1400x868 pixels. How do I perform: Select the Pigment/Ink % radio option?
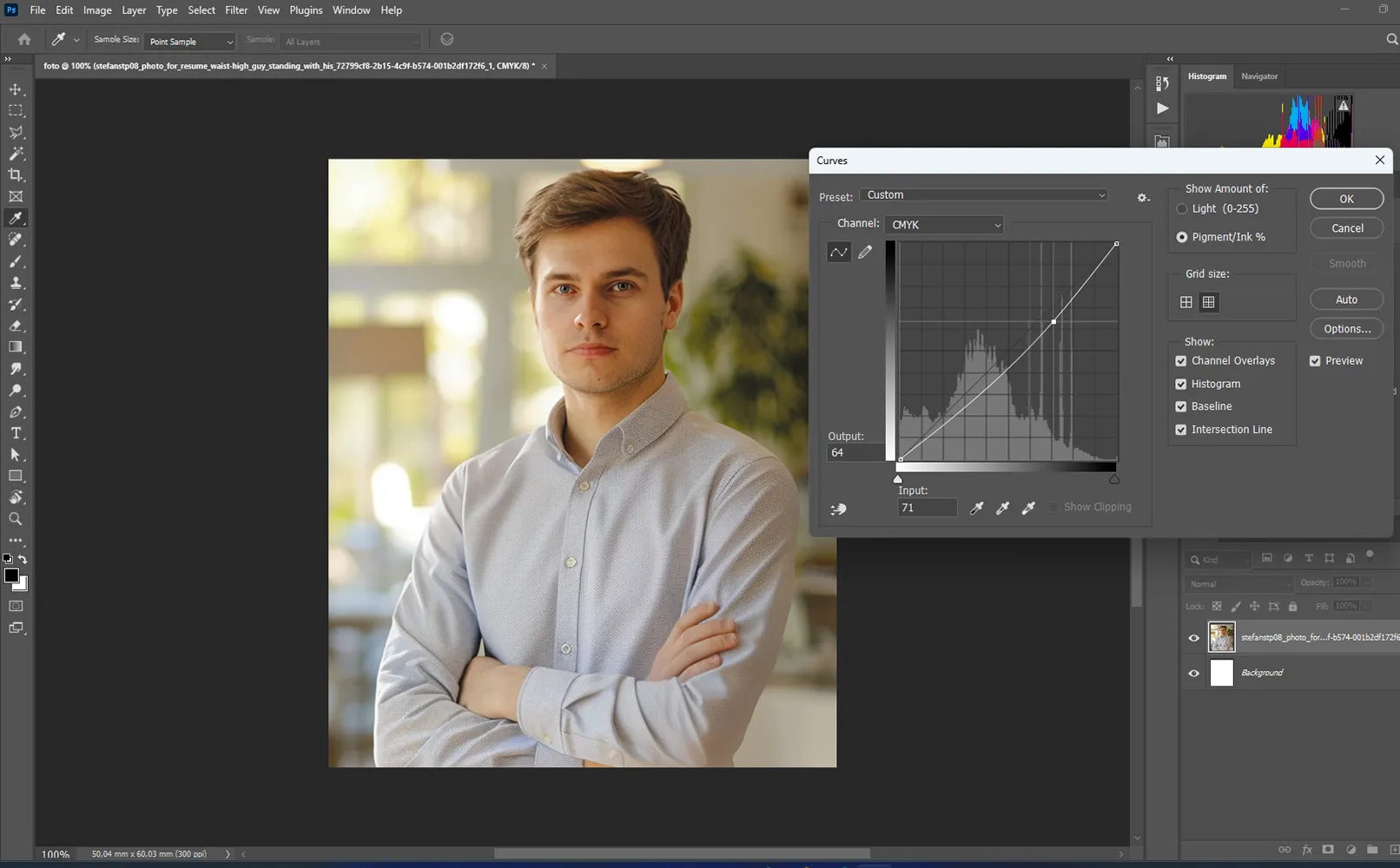(1181, 237)
